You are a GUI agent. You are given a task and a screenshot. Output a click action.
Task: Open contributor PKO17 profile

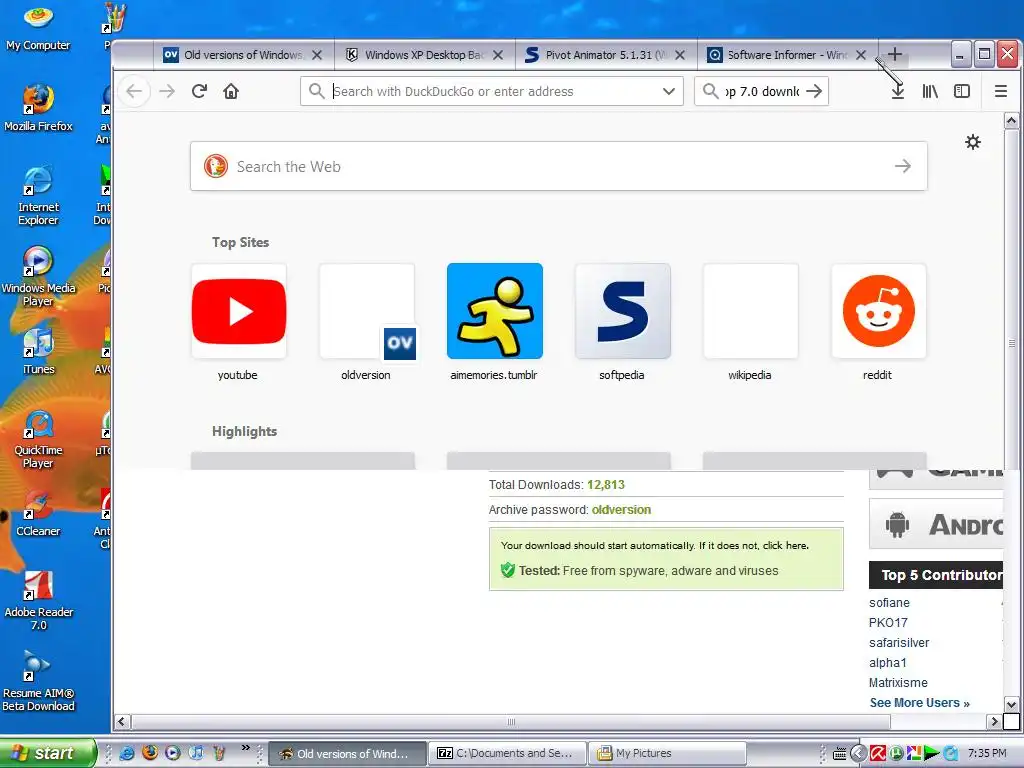888,622
